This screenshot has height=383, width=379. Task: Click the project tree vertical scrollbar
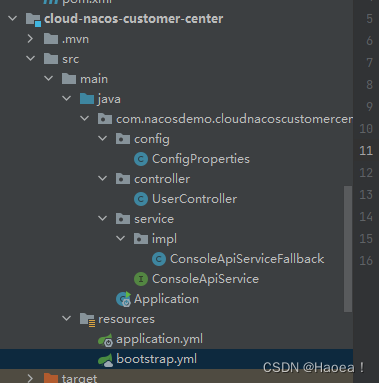tap(348, 249)
